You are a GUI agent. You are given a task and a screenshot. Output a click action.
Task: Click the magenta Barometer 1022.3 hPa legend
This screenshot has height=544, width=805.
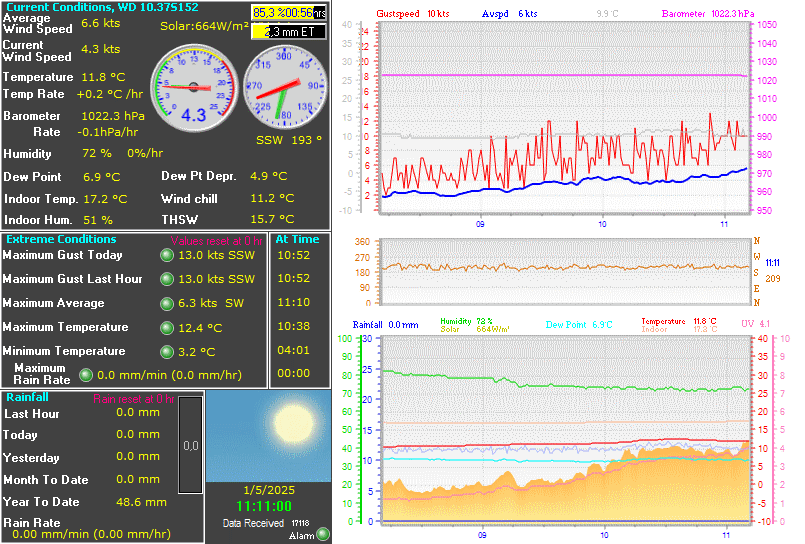tap(708, 14)
